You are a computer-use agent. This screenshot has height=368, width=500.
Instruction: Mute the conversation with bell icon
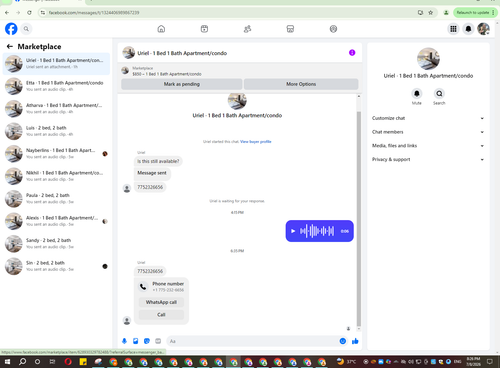417,94
